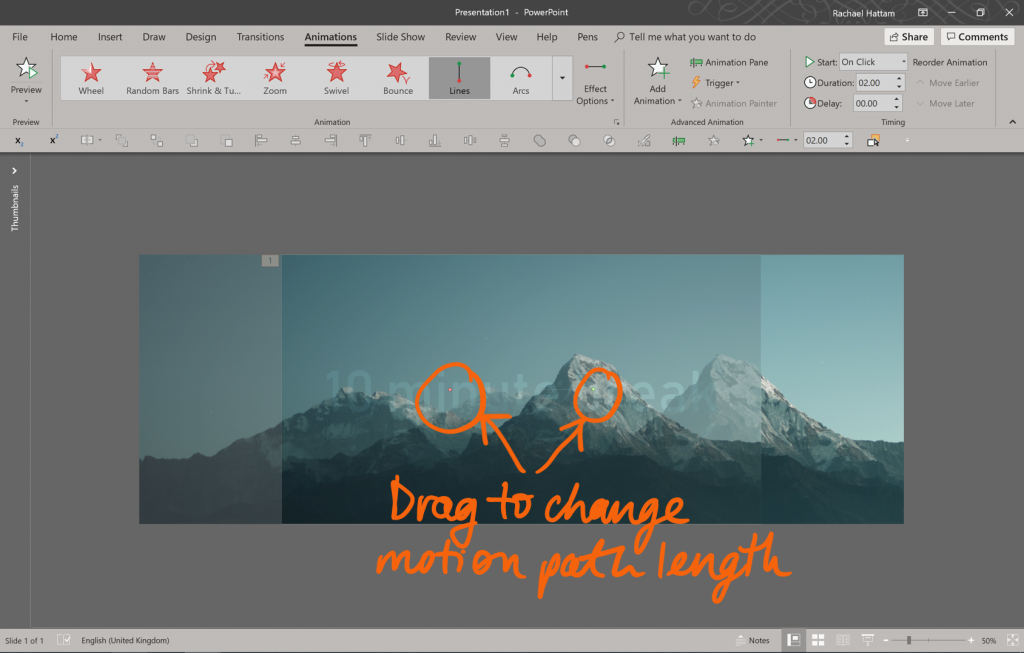This screenshot has width=1024, height=653.
Task: Open the Animation Pane
Action: click(730, 62)
